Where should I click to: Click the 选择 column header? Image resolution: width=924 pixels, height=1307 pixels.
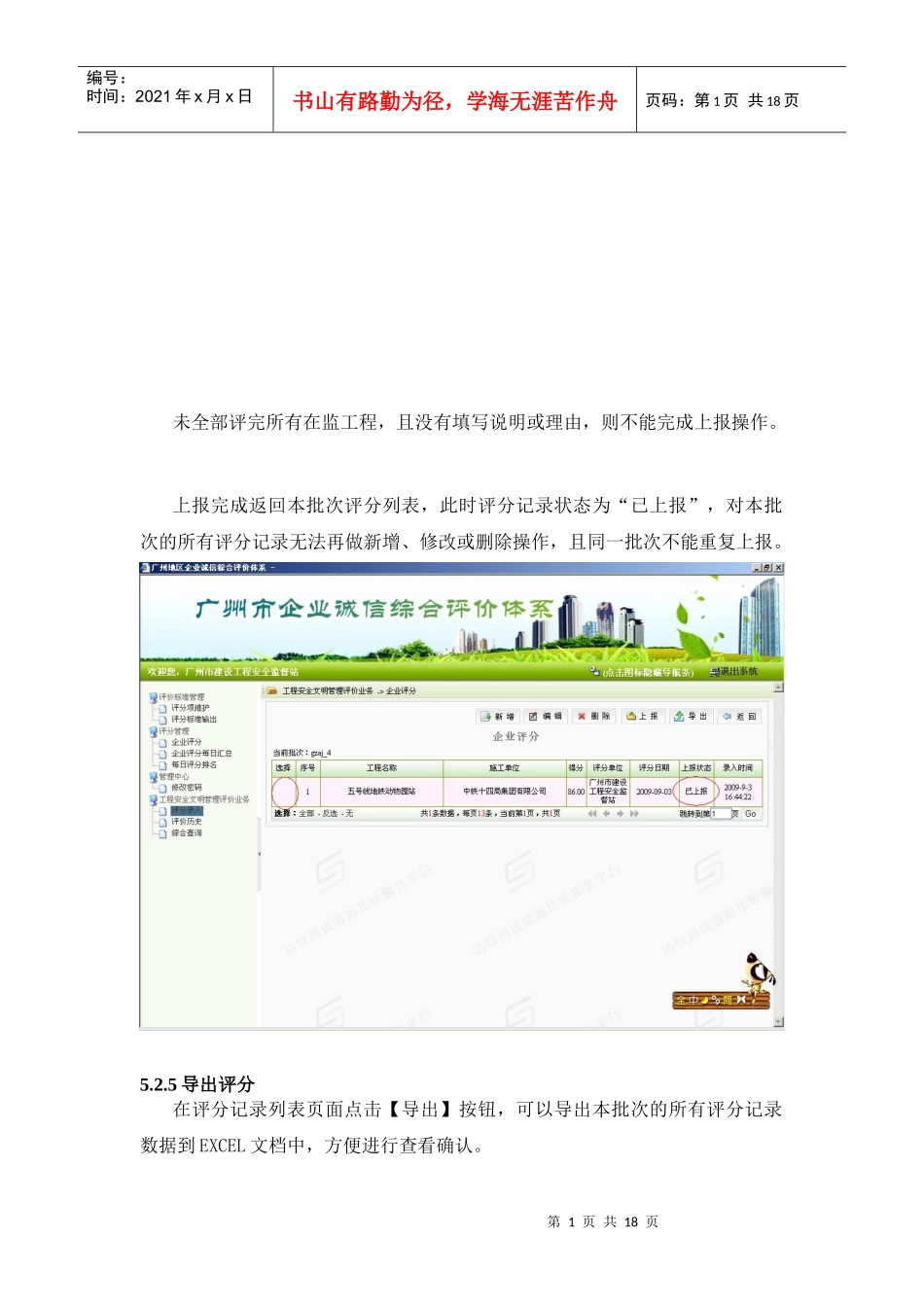283,768
